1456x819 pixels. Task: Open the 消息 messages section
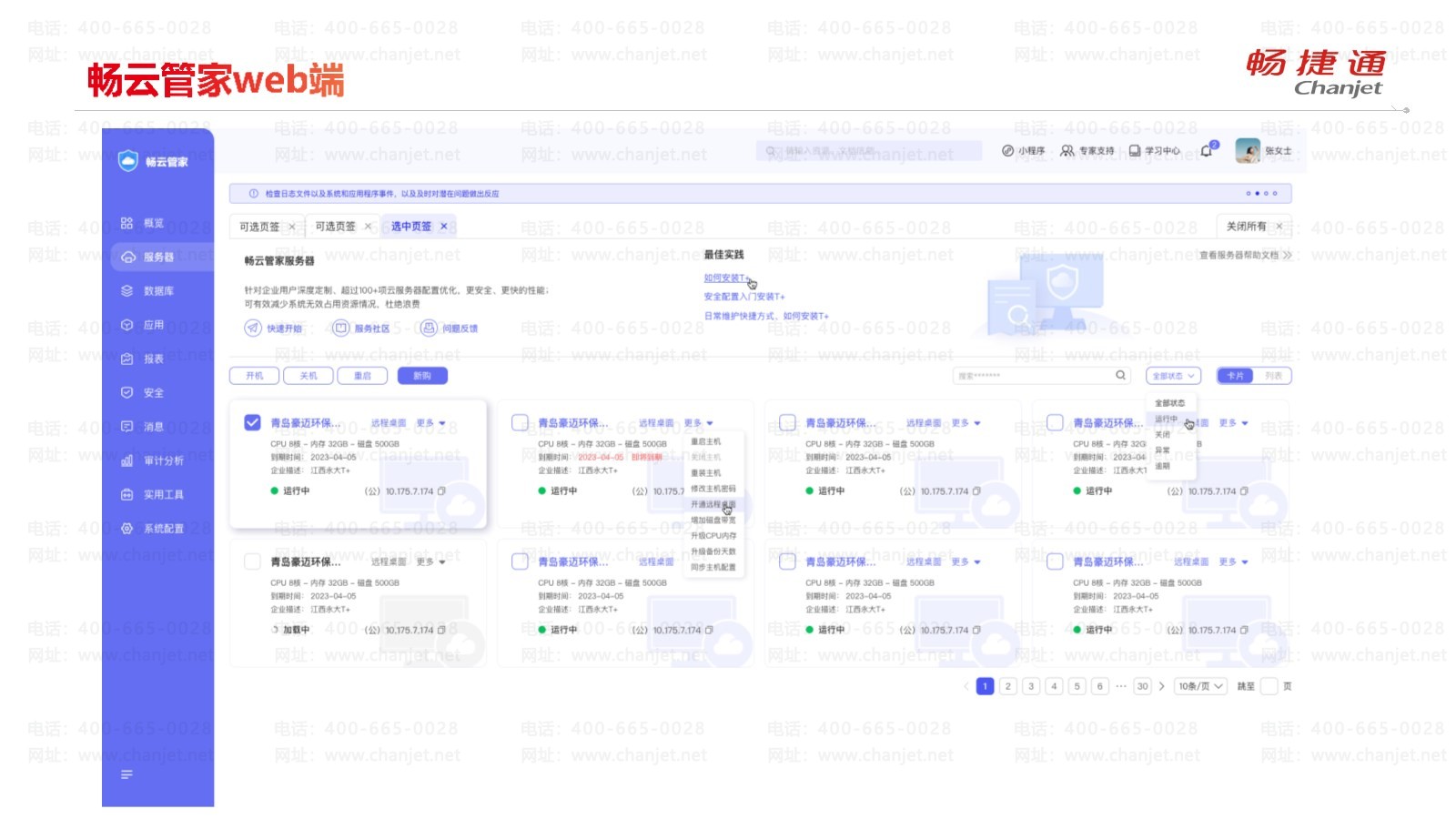(x=143, y=426)
